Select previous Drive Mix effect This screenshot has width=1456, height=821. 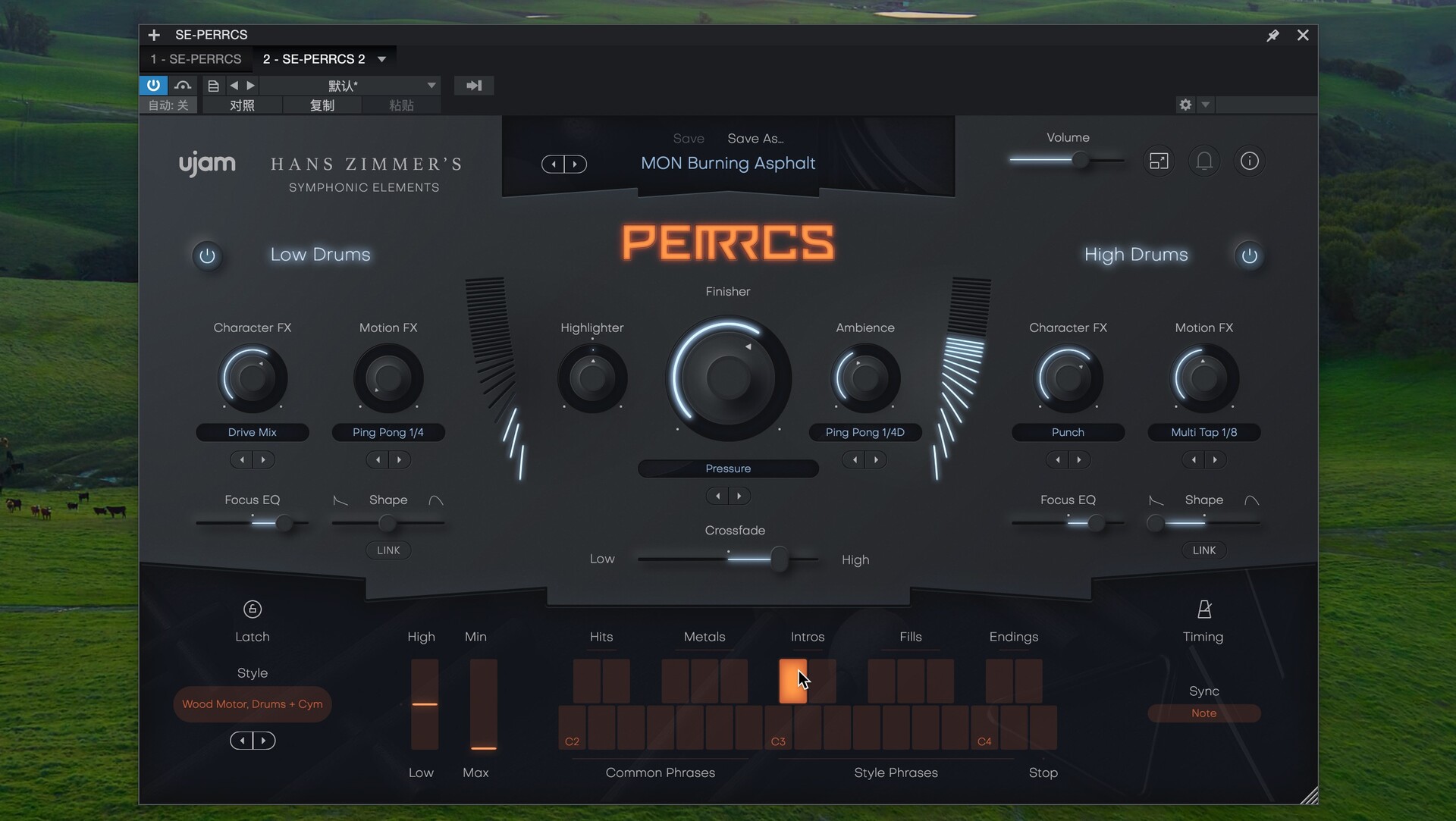(x=242, y=459)
